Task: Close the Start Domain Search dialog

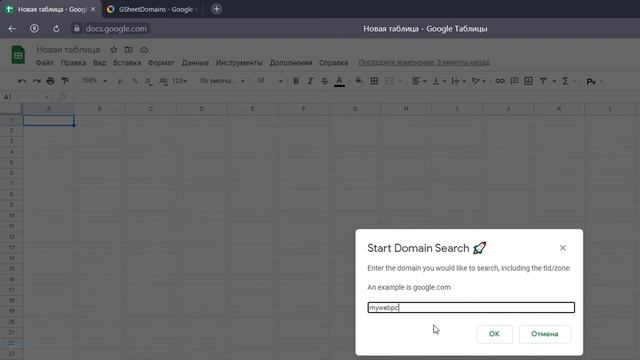Action: pos(563,248)
